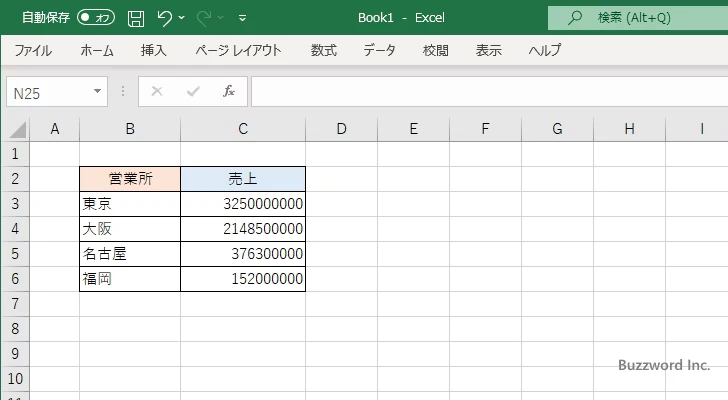Viewport: 728px width, 400px height.
Task: Click the Save floppy disk icon
Action: click(136, 18)
